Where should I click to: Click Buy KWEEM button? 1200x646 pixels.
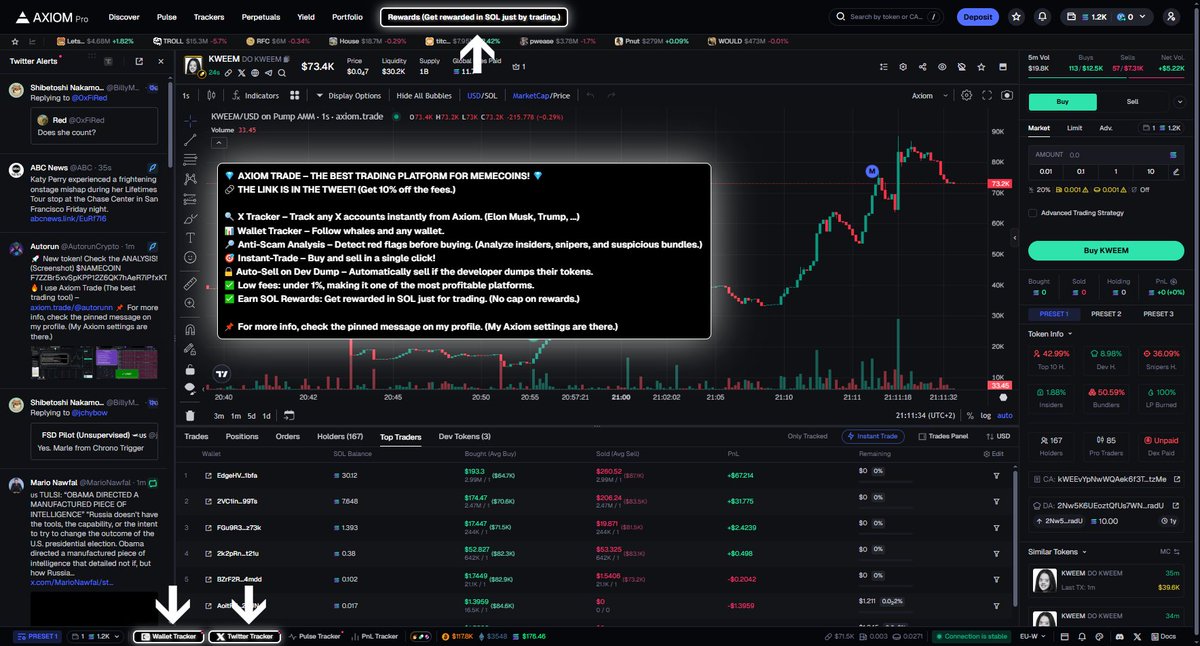tap(1105, 250)
